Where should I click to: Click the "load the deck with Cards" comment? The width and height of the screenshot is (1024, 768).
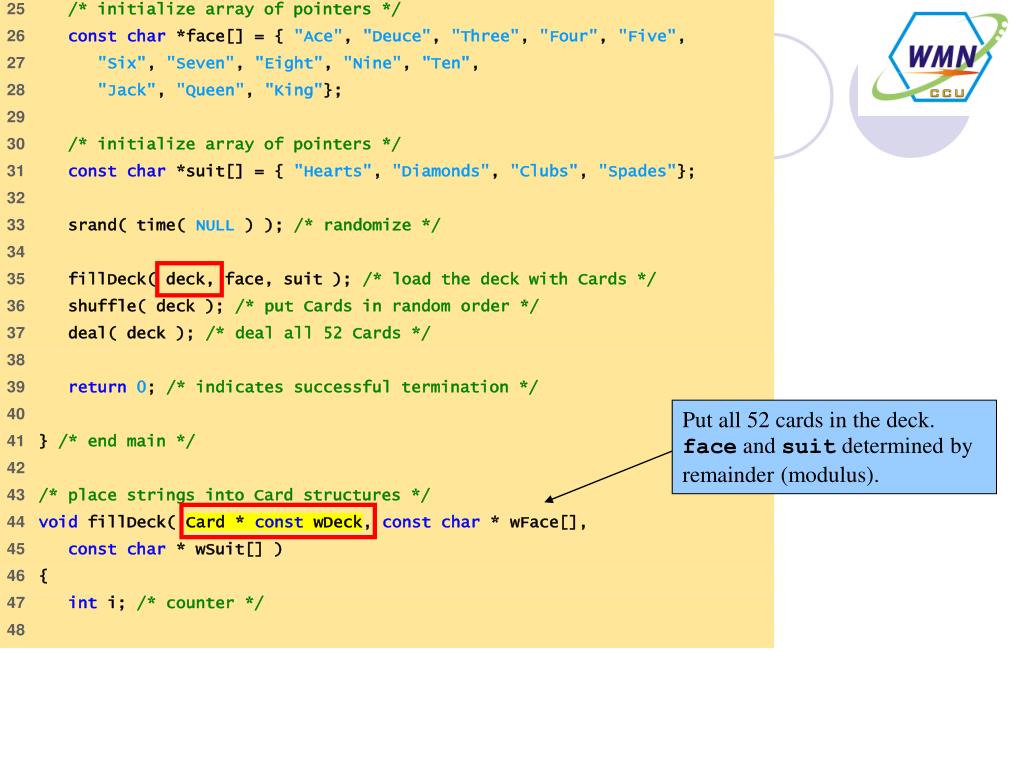(x=509, y=280)
